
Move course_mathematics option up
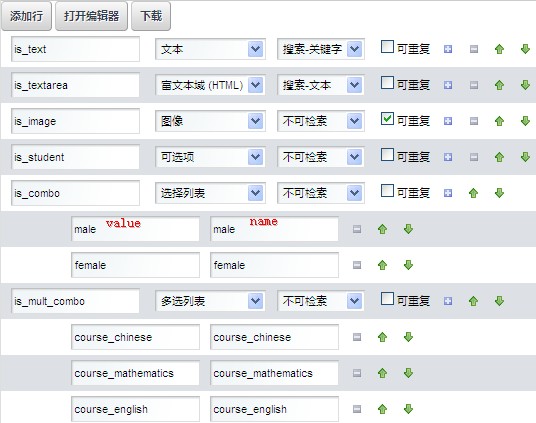pos(383,373)
